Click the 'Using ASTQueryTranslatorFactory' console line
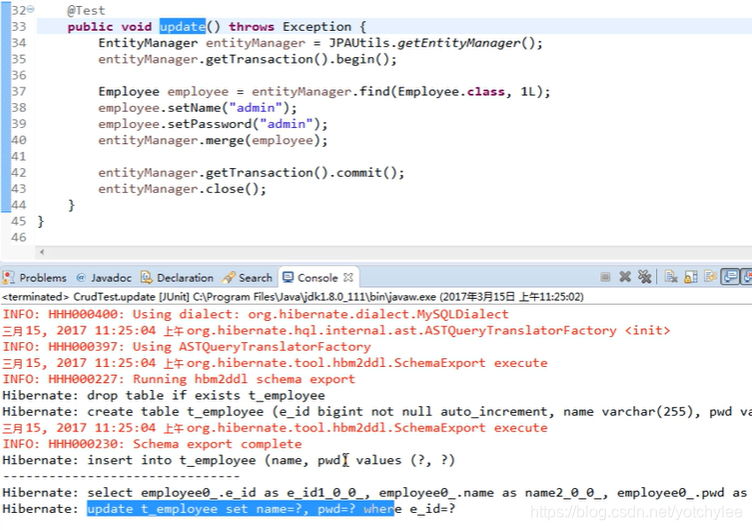 pyautogui.click(x=187, y=347)
